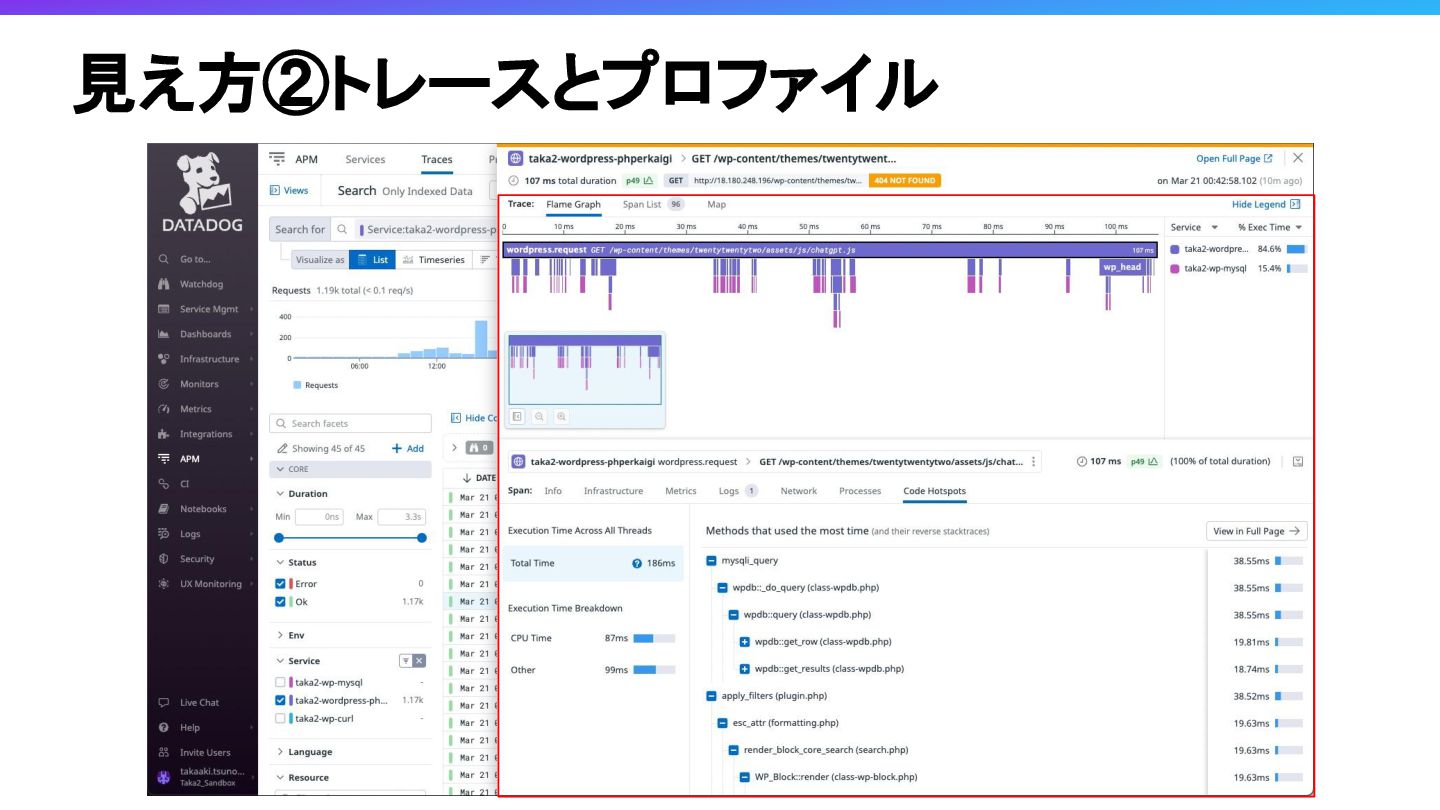
Task: Open Monitors in the sidebar
Action: tap(199, 384)
